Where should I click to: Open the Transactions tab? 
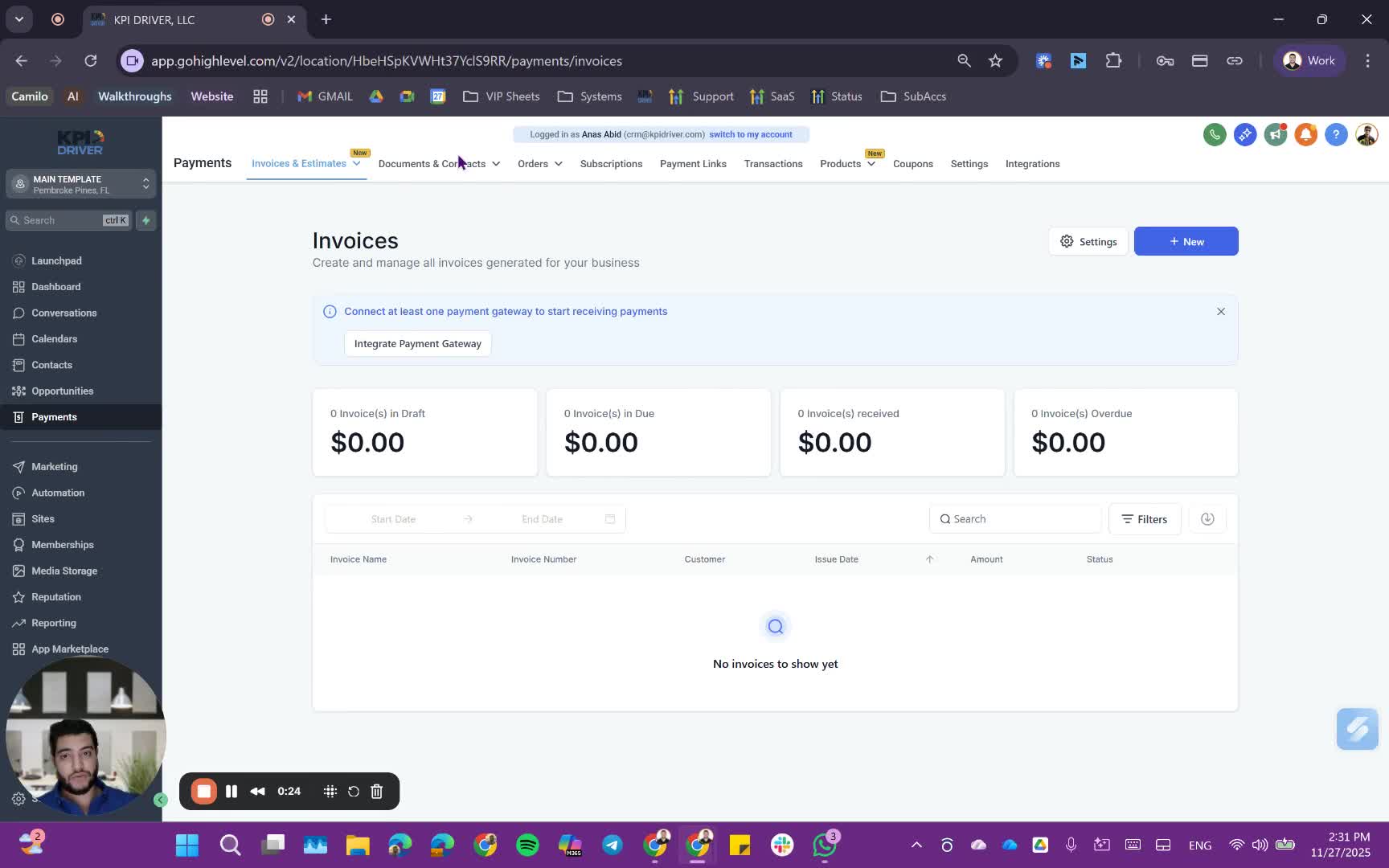point(773,163)
